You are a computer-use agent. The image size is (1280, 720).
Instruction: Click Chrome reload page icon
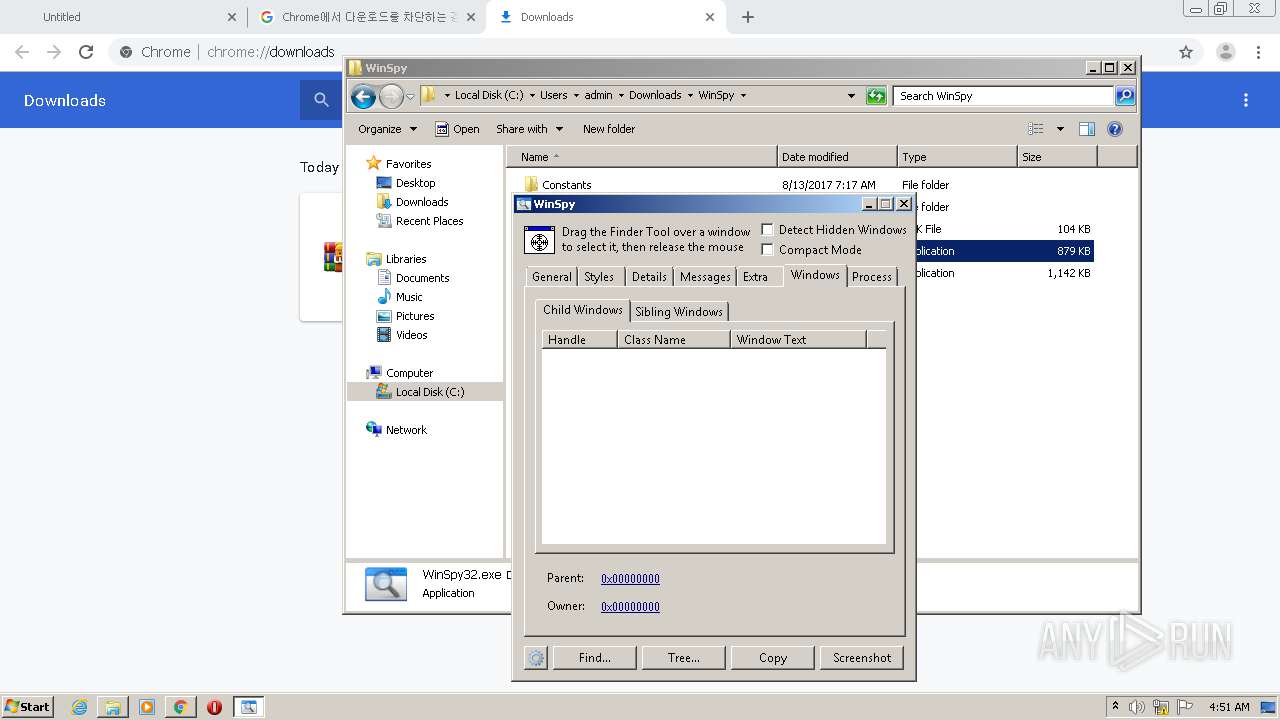click(x=86, y=52)
